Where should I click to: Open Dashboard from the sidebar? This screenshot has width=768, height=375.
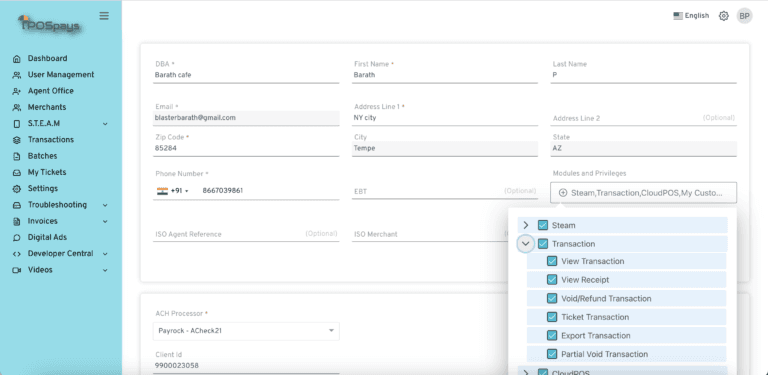(48, 58)
